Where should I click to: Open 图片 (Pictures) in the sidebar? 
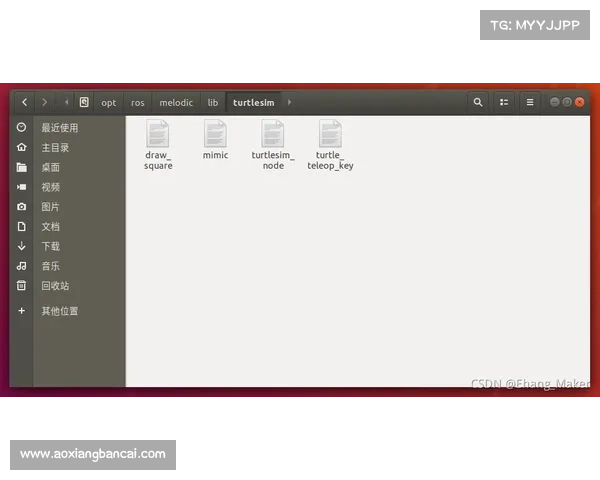pos(50,207)
